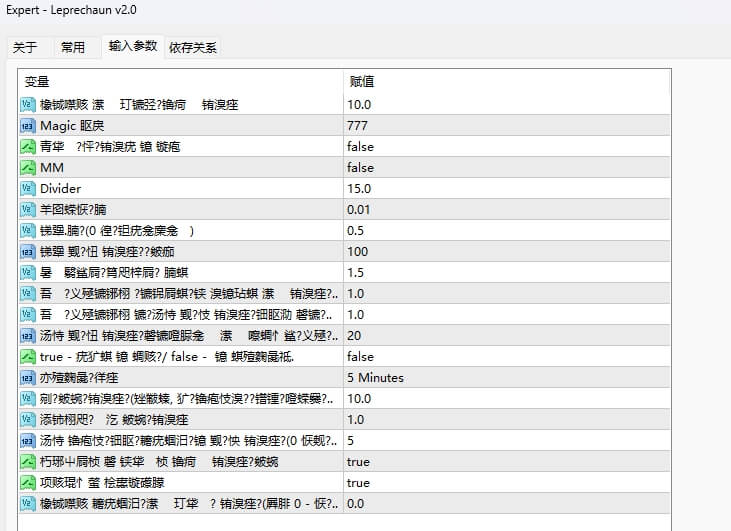This screenshot has height=531, width=731.
Task: Click the icon in the row valued 1.5
Action: (x=28, y=273)
